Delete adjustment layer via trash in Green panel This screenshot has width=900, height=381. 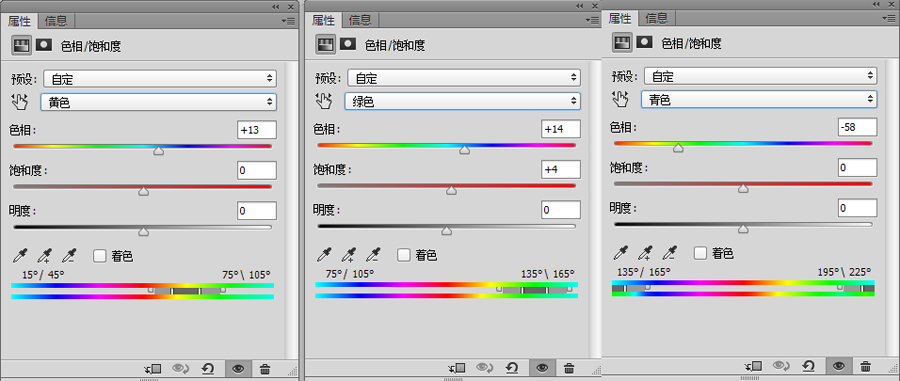tap(569, 367)
